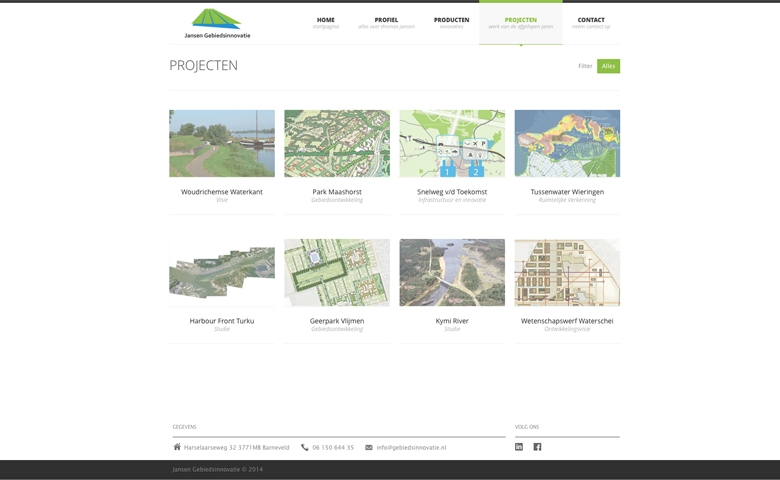Click the Geerpark Vlijmen title link
This screenshot has height=480, width=780.
point(337,321)
